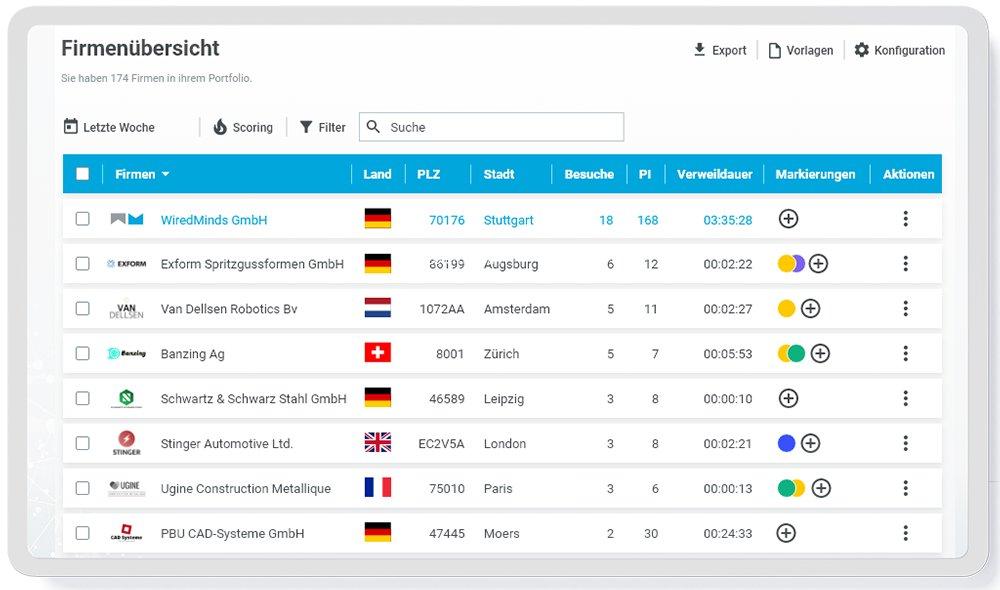Image resolution: width=1000 pixels, height=590 pixels.
Task: Click the UK flag in Stinger row
Action: [x=378, y=442]
